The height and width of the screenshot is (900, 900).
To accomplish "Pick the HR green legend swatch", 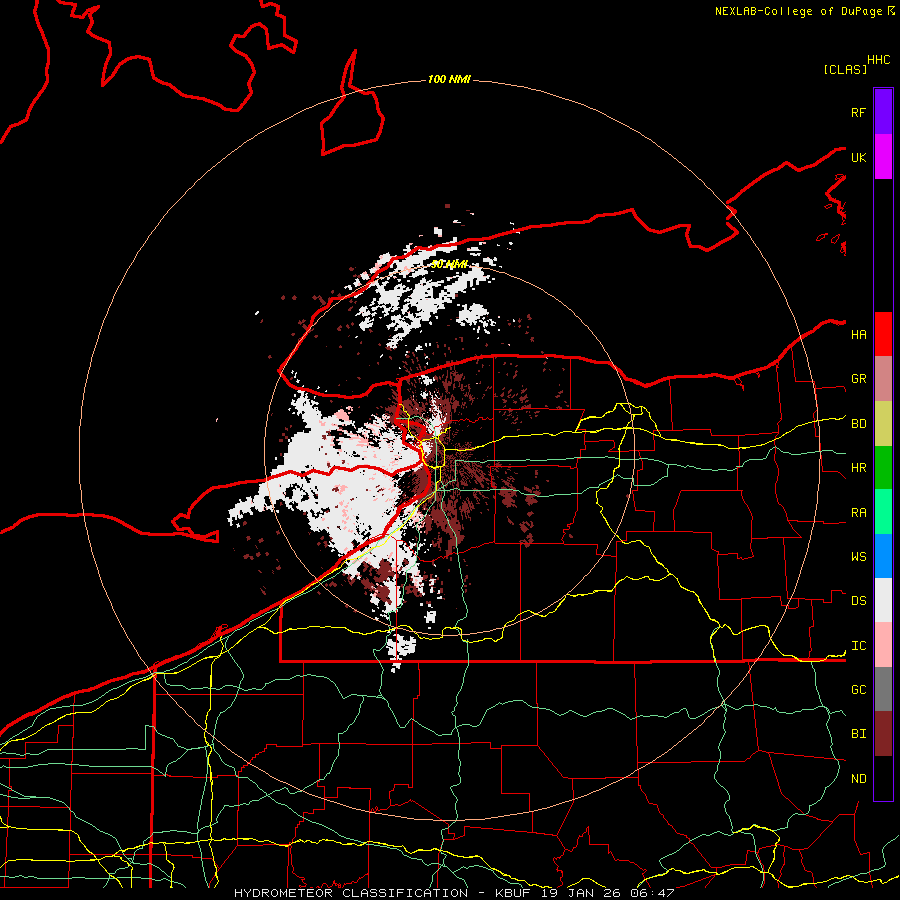I will click(x=883, y=468).
